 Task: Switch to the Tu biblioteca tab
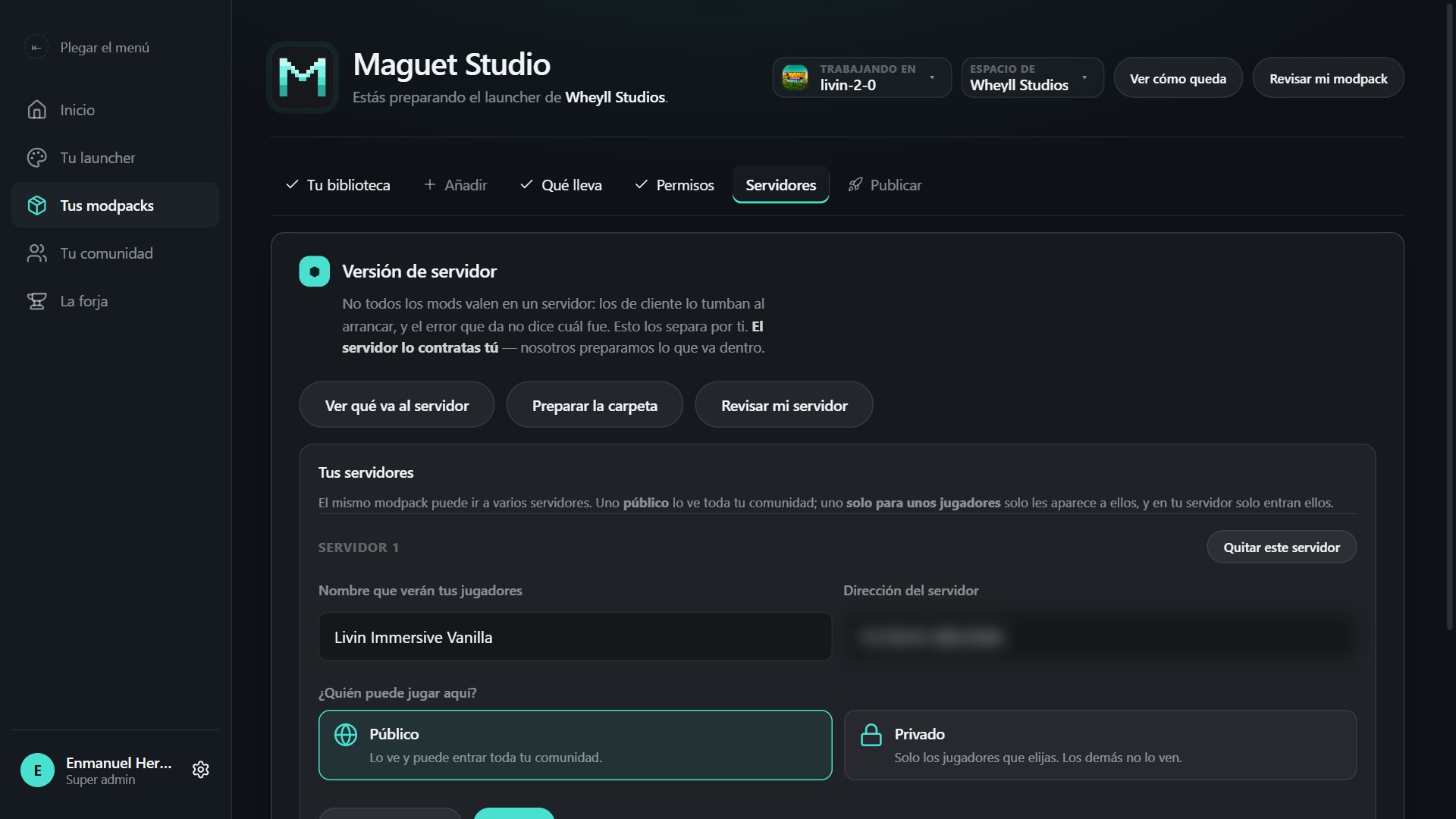pos(338,185)
